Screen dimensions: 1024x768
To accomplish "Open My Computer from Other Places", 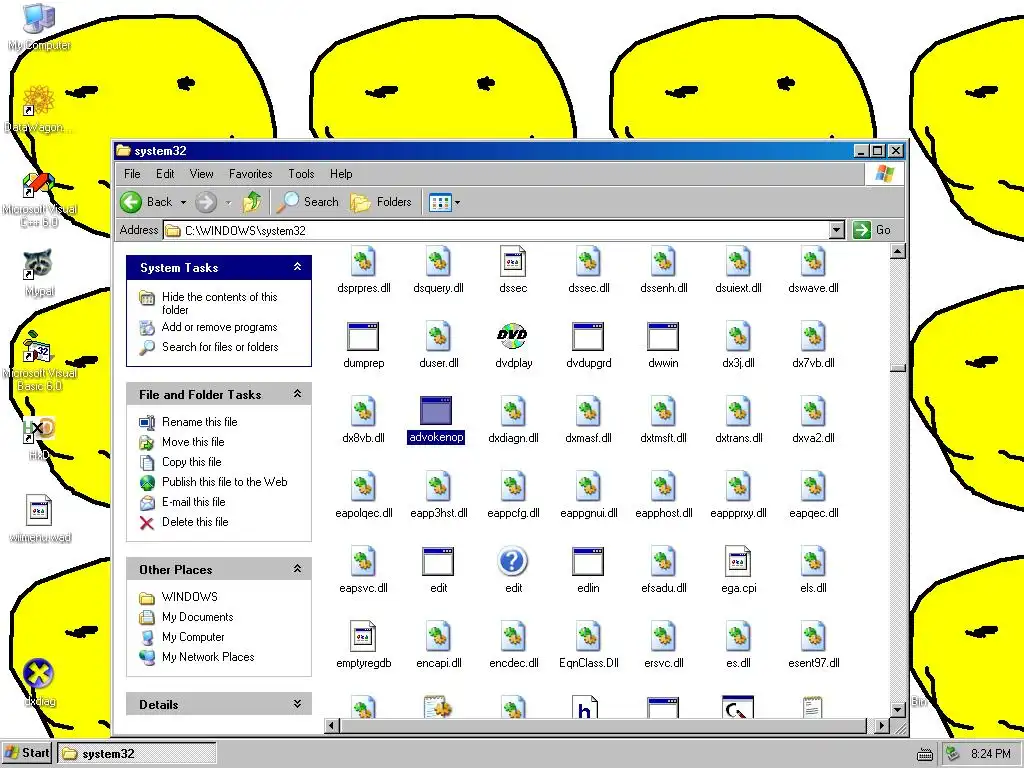I will pos(193,637).
